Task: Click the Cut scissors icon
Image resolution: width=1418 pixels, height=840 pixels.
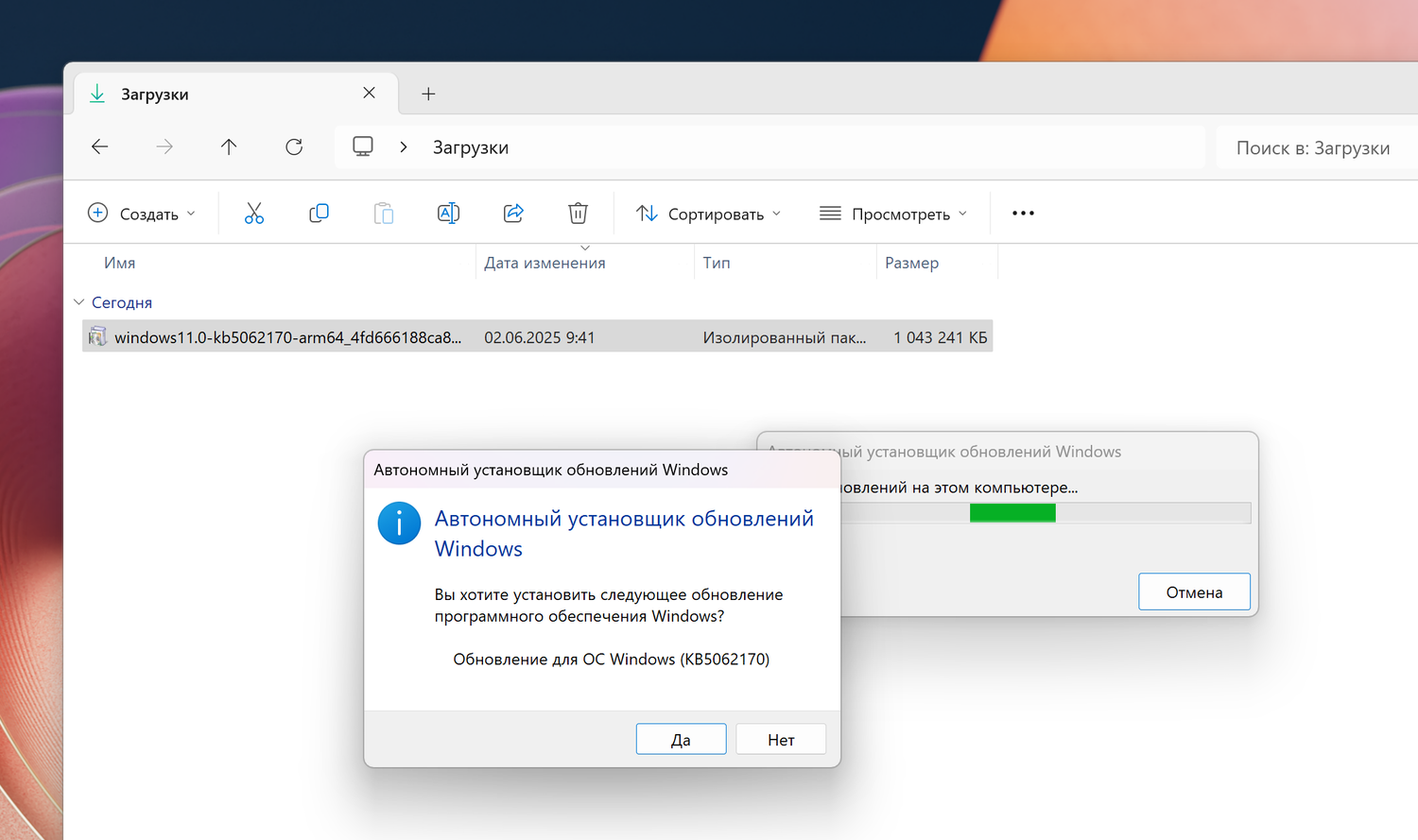Action: pyautogui.click(x=254, y=214)
